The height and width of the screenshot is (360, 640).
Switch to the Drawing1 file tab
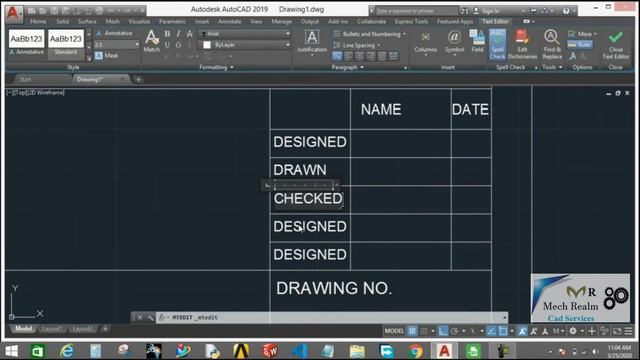(x=100, y=80)
